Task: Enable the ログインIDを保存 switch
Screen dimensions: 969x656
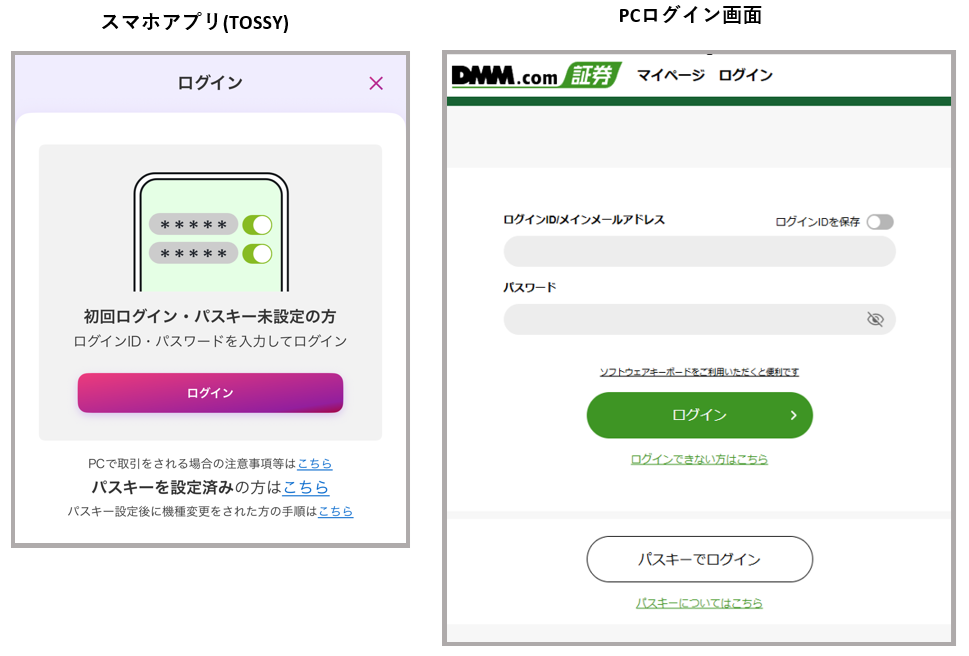Action: tap(880, 222)
